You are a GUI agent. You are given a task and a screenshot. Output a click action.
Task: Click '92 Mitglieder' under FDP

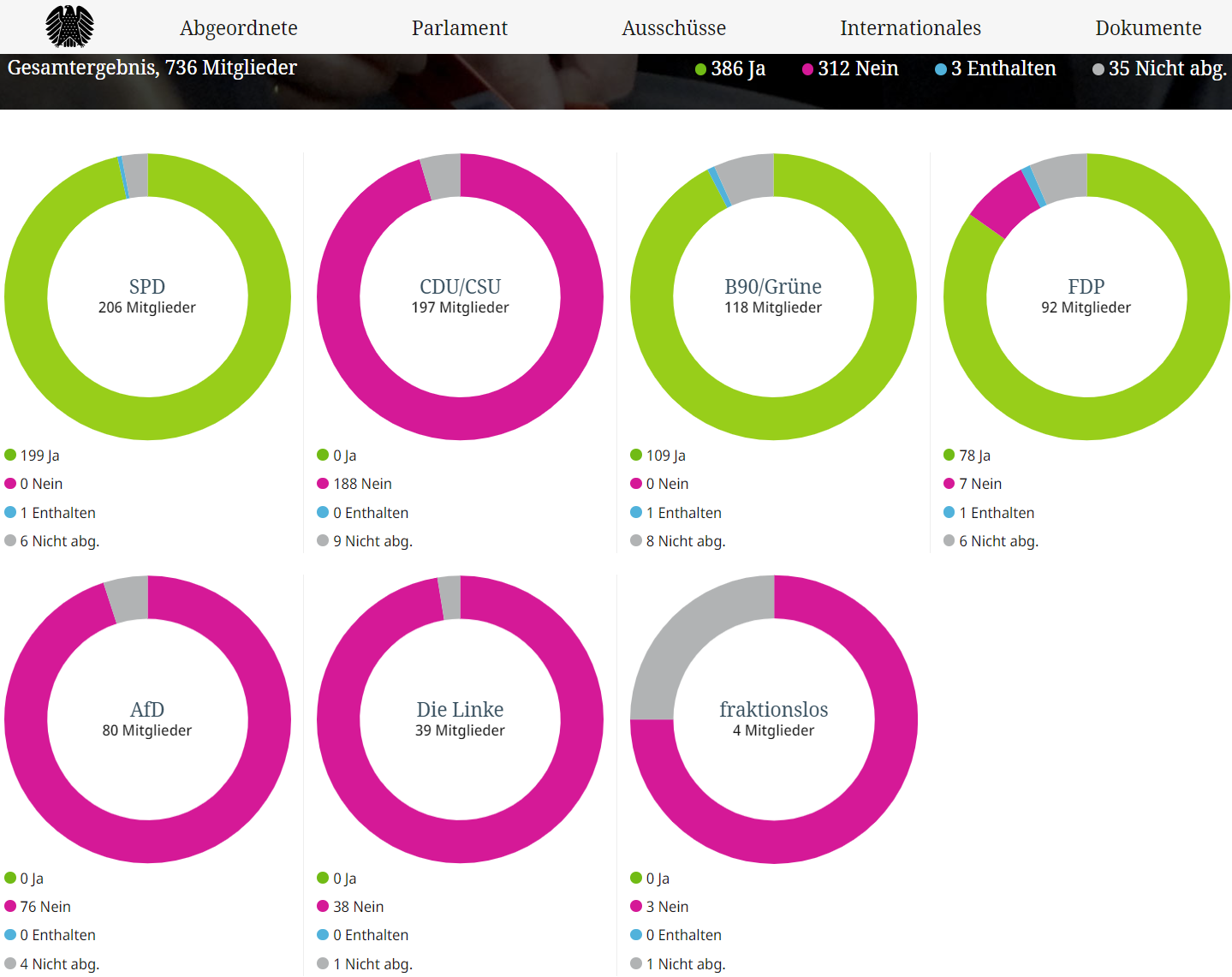1086,307
